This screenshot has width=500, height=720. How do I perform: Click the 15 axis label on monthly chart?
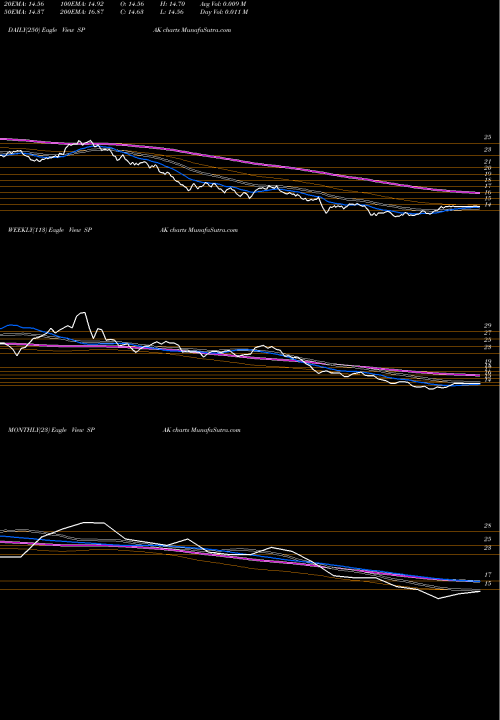[488, 584]
